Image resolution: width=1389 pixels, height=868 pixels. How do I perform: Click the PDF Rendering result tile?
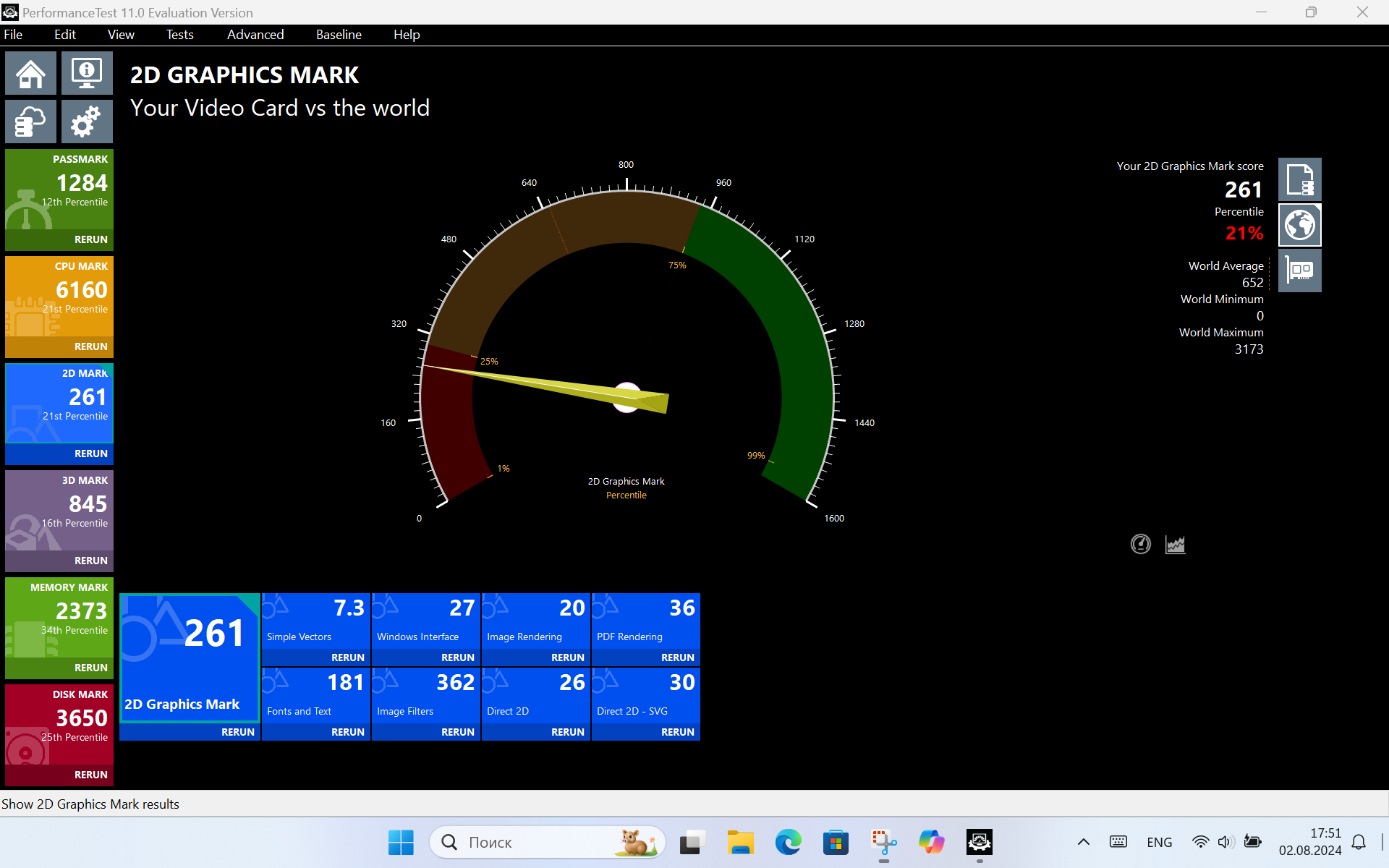pyautogui.click(x=645, y=622)
